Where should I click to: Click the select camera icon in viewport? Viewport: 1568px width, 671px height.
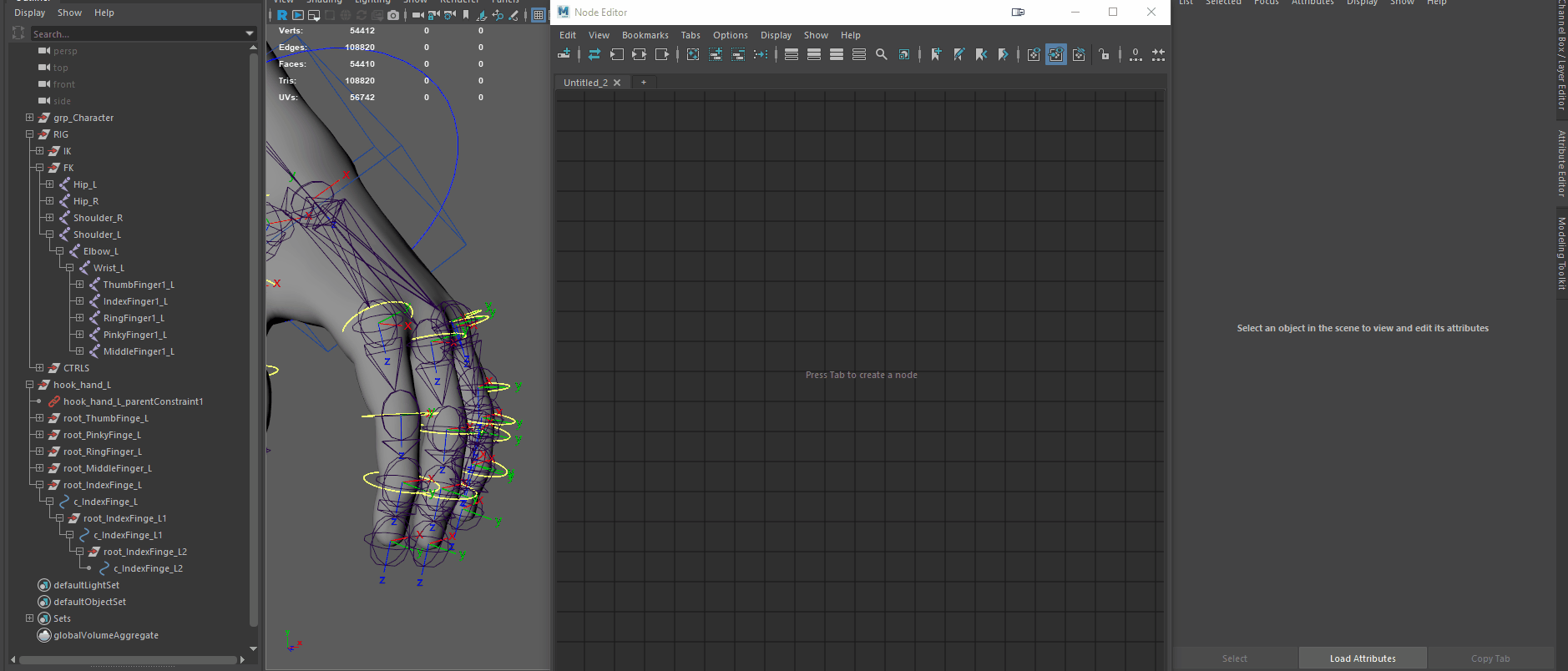coord(417,15)
